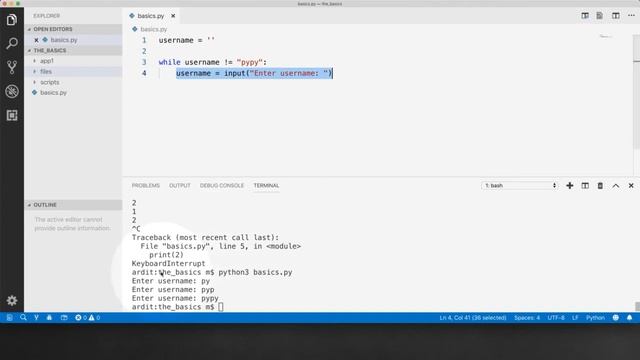
Task: Click line number 1 in the gutter
Action: pos(144,40)
